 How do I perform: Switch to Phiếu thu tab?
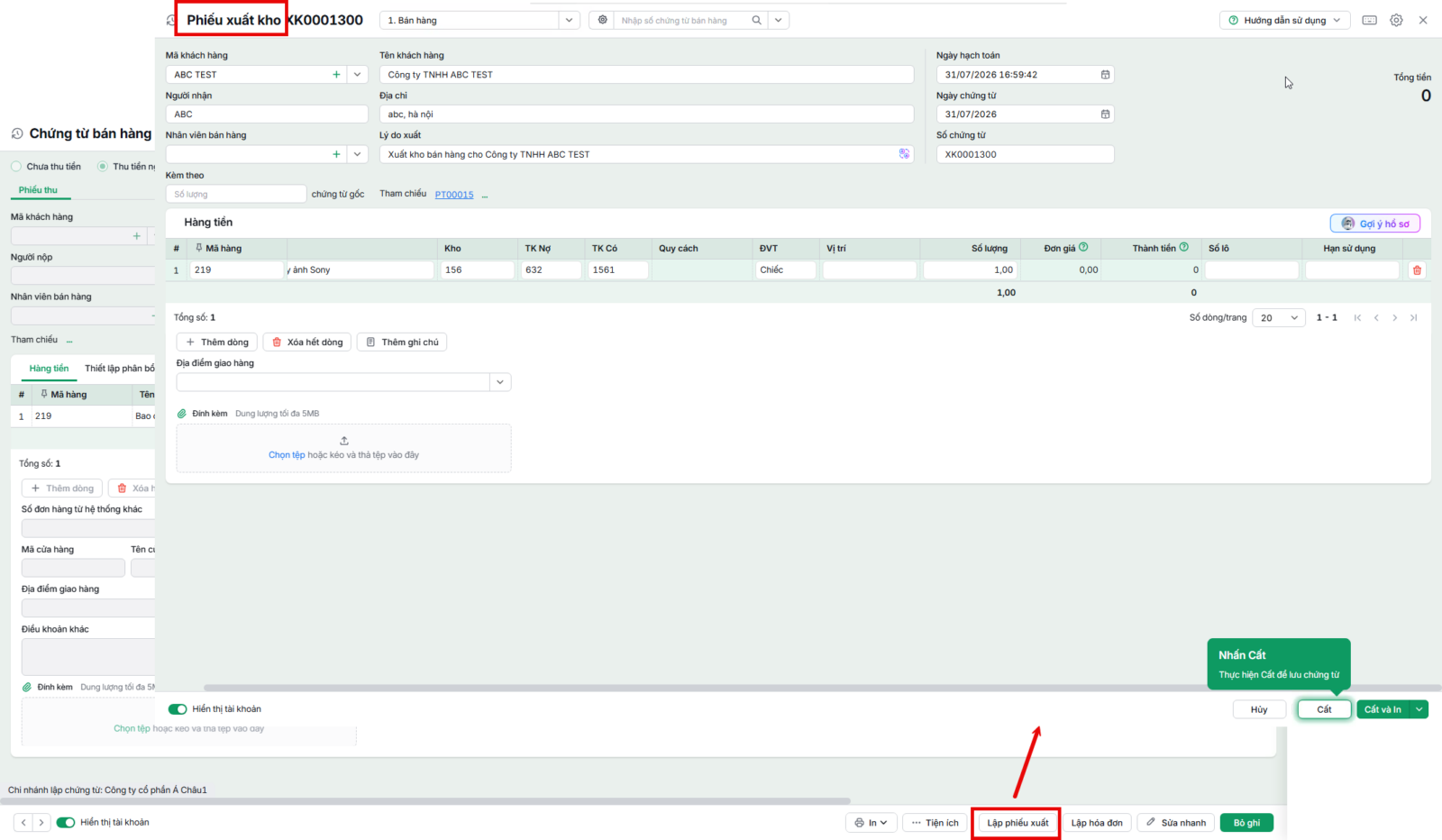[x=38, y=190]
